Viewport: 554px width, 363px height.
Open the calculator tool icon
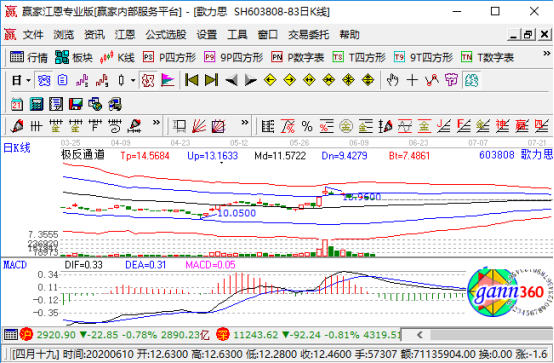(36, 104)
